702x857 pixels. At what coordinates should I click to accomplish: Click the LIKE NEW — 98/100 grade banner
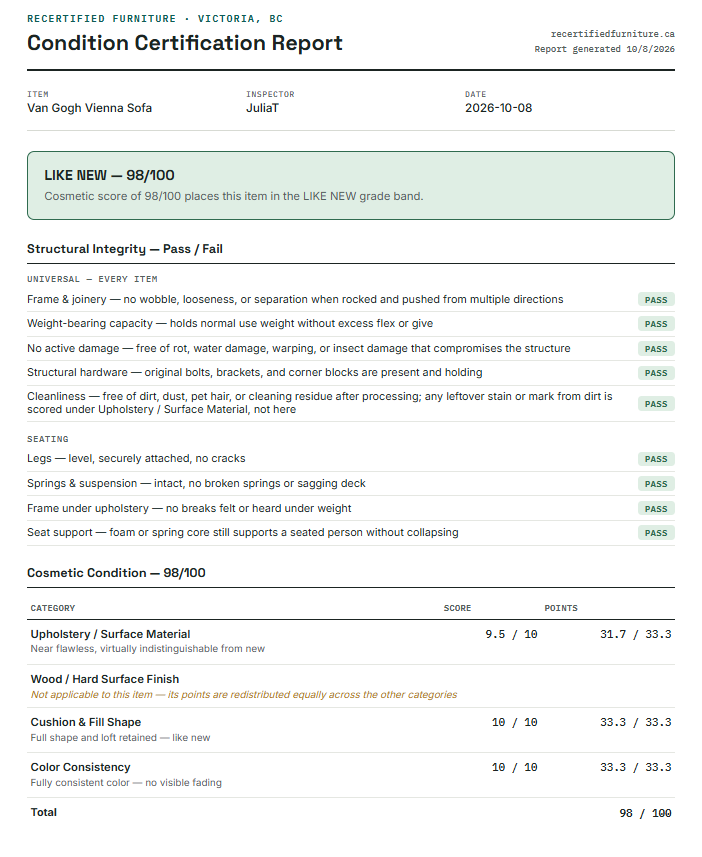(351, 186)
